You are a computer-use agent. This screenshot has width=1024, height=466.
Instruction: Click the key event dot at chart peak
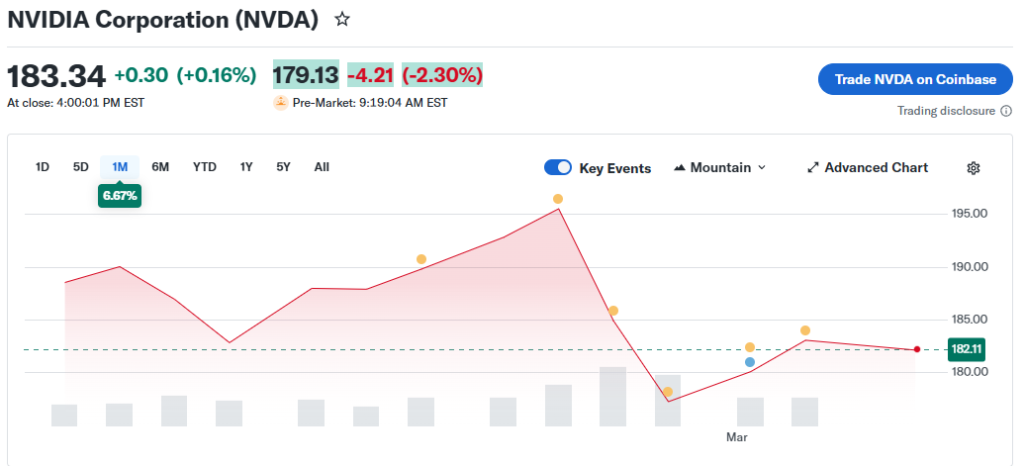click(557, 199)
